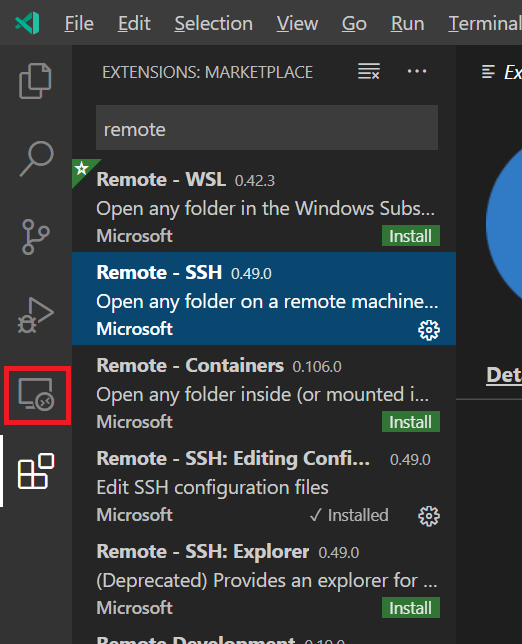
Task: Click the recommended star badge on Remote - WSL
Action: pos(82,168)
